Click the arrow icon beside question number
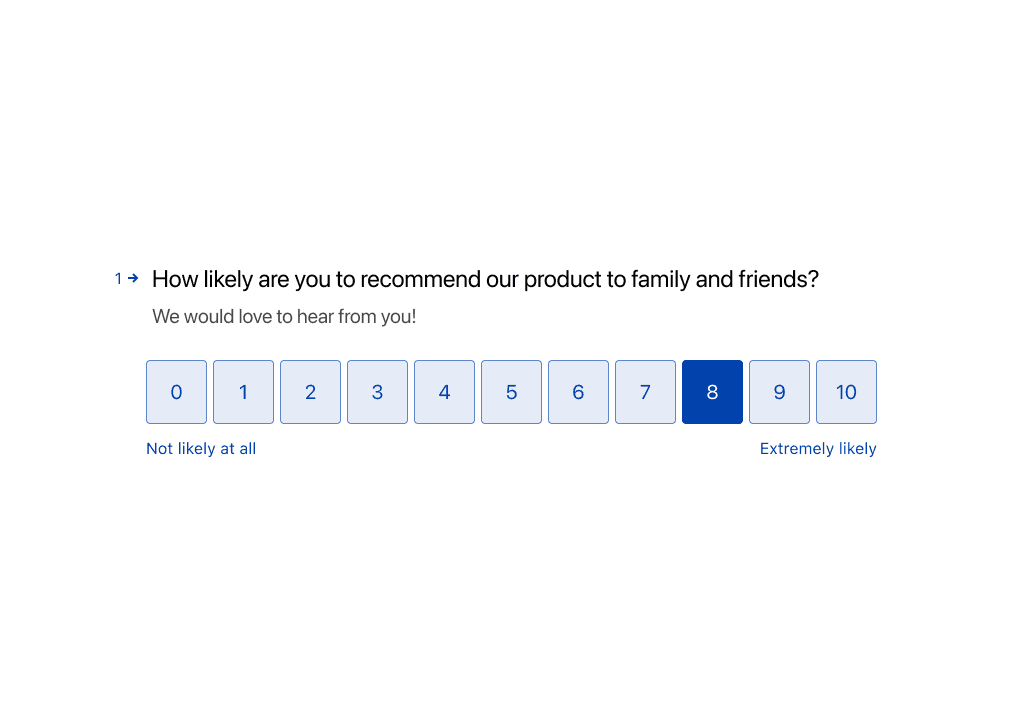The height and width of the screenshot is (720, 1024). [x=133, y=279]
